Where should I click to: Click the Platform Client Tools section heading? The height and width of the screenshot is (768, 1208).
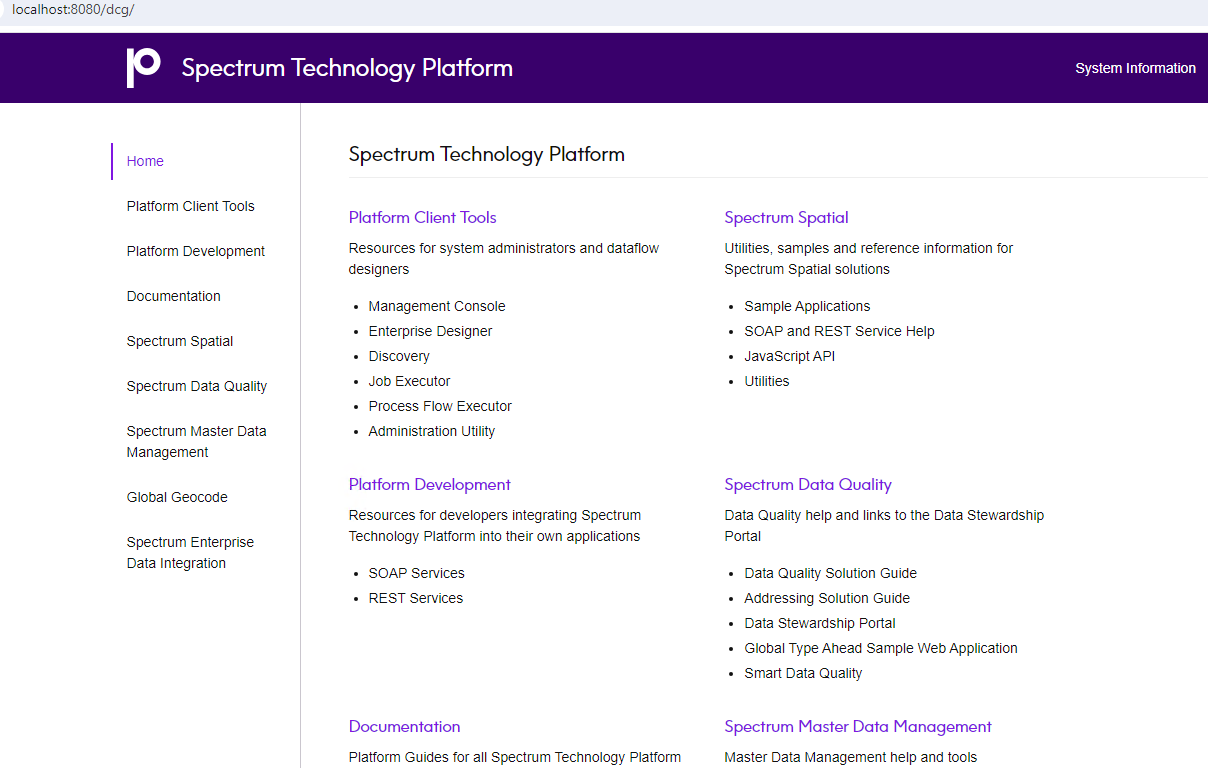pyautogui.click(x=422, y=217)
